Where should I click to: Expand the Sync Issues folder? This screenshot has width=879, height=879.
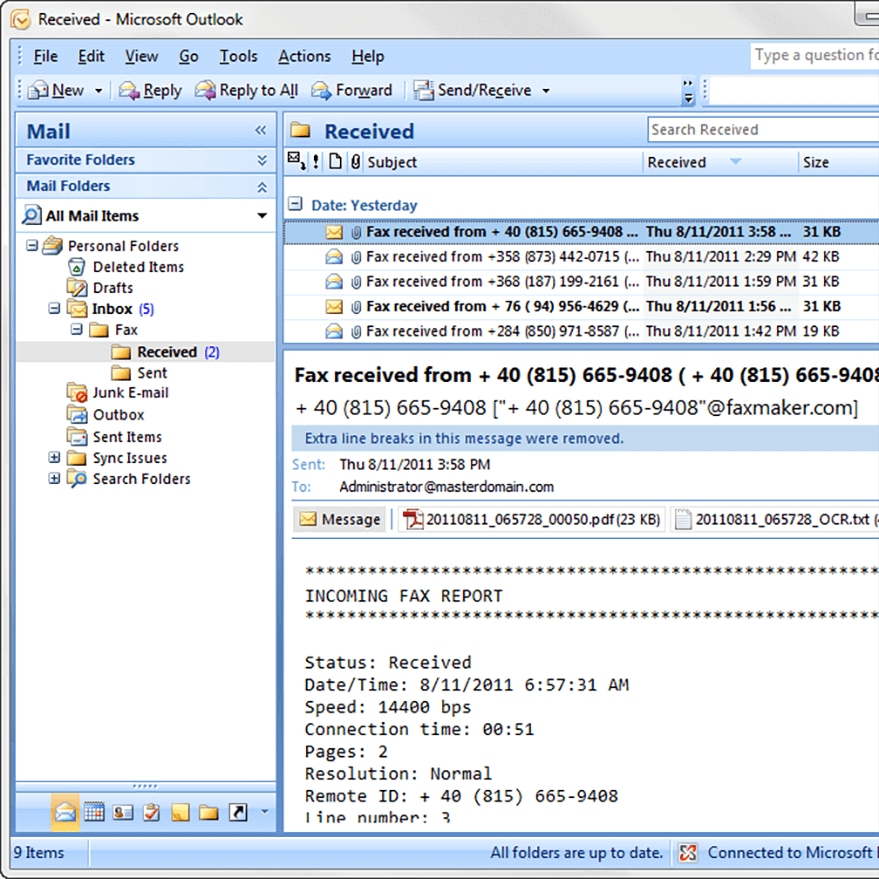(52, 457)
